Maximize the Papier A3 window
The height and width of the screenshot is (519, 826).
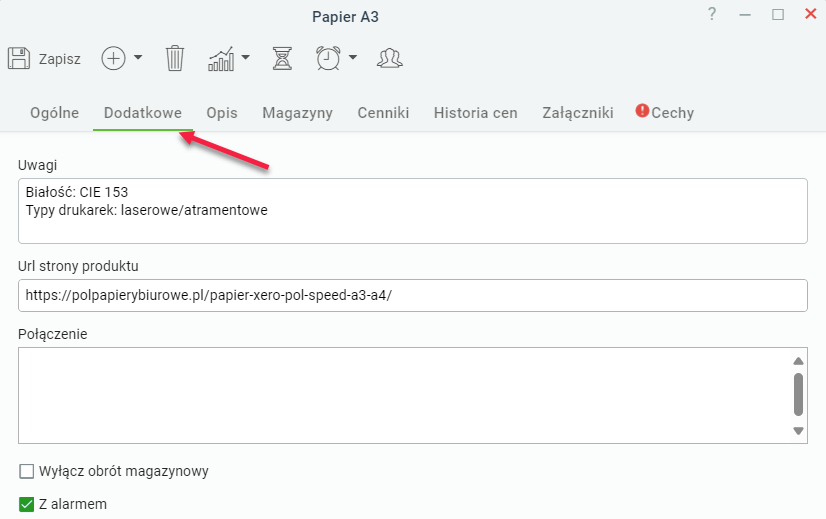click(x=778, y=15)
